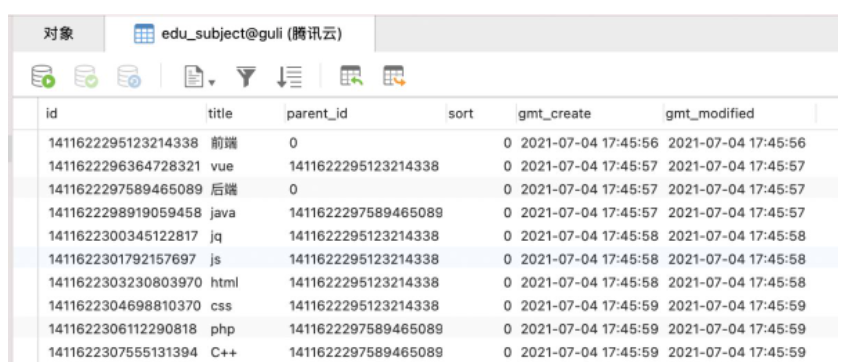Click the gmt_modified column header

click(709, 114)
